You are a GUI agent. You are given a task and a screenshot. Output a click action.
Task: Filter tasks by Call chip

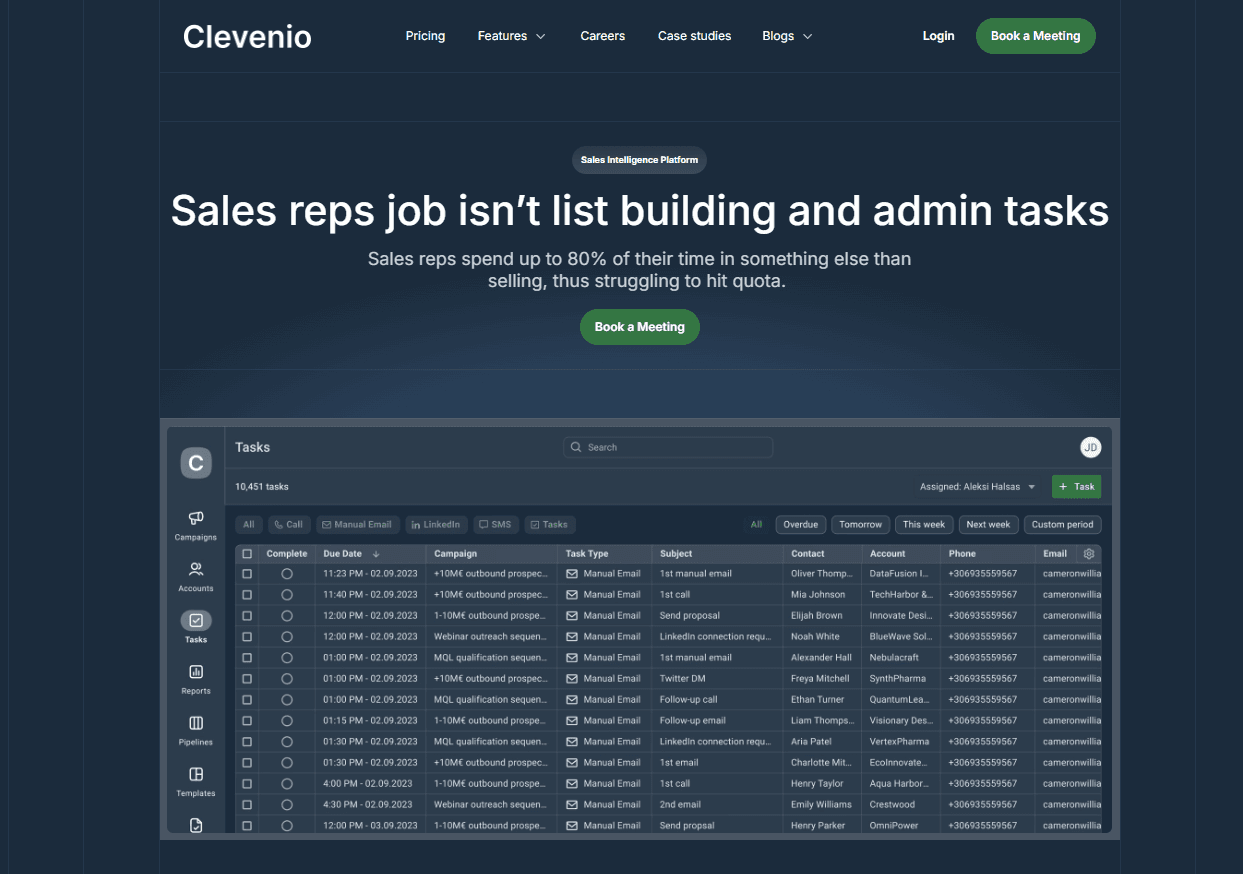pyautogui.click(x=287, y=524)
